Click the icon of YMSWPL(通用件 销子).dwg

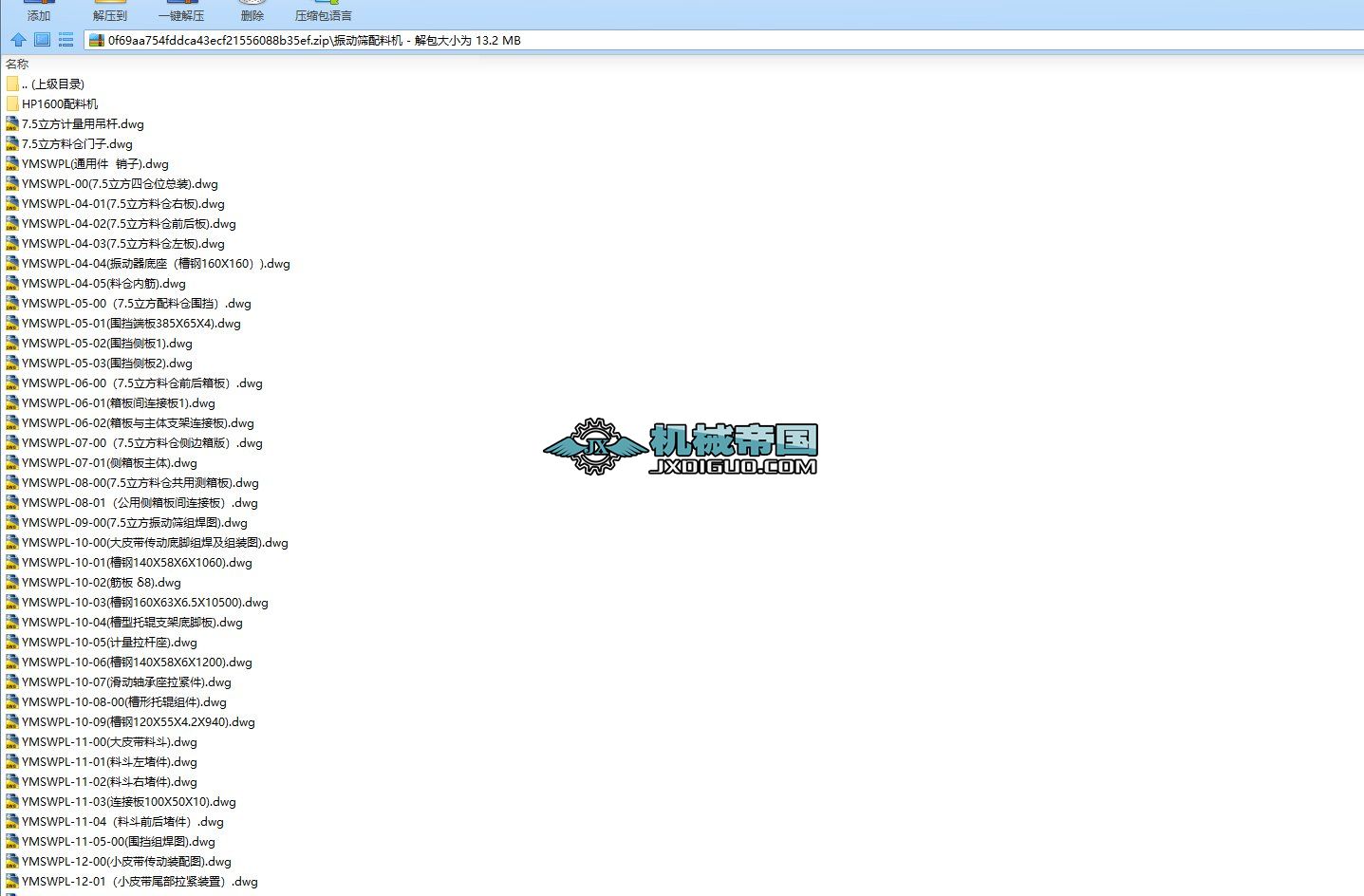pos(12,164)
